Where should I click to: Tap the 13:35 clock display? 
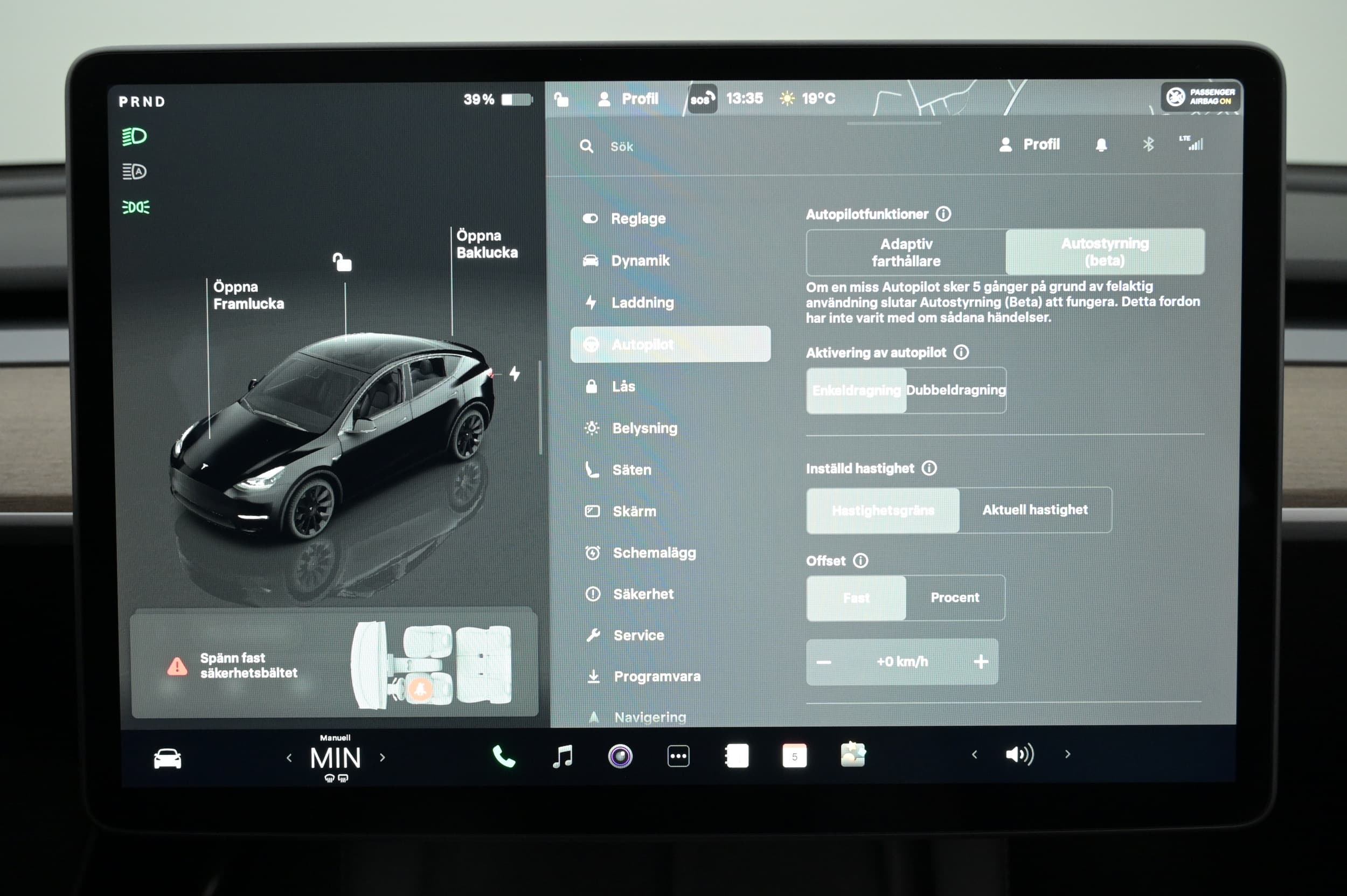click(x=745, y=98)
